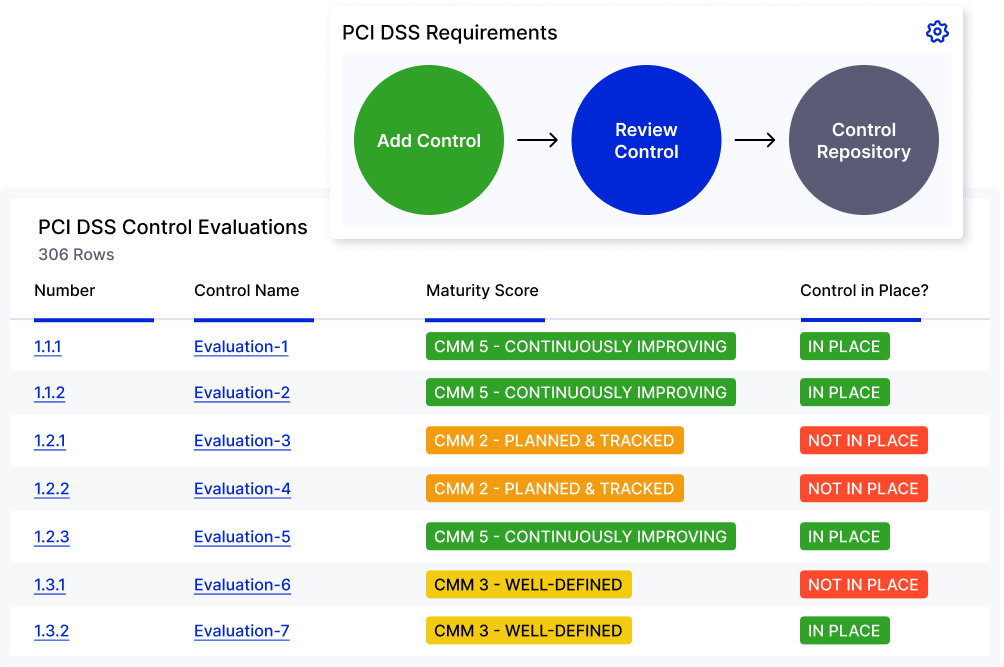Open control number 1.3.1 link
Image resolution: width=1004 pixels, height=667 pixels.
(49, 584)
